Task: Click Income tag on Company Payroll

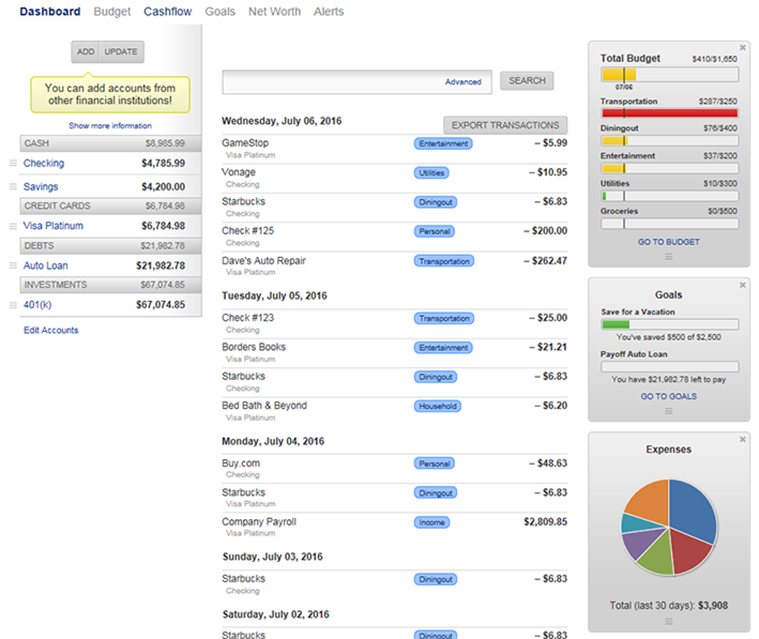Action: pos(432,522)
